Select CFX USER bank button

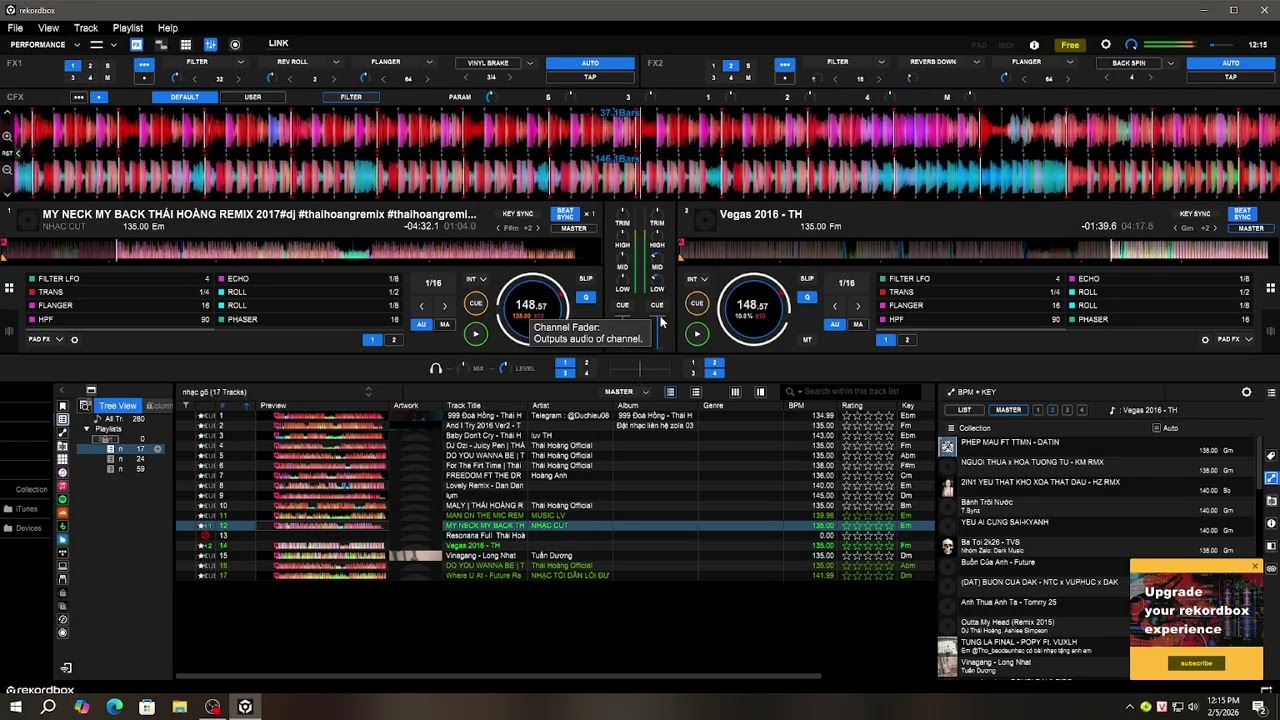253,97
